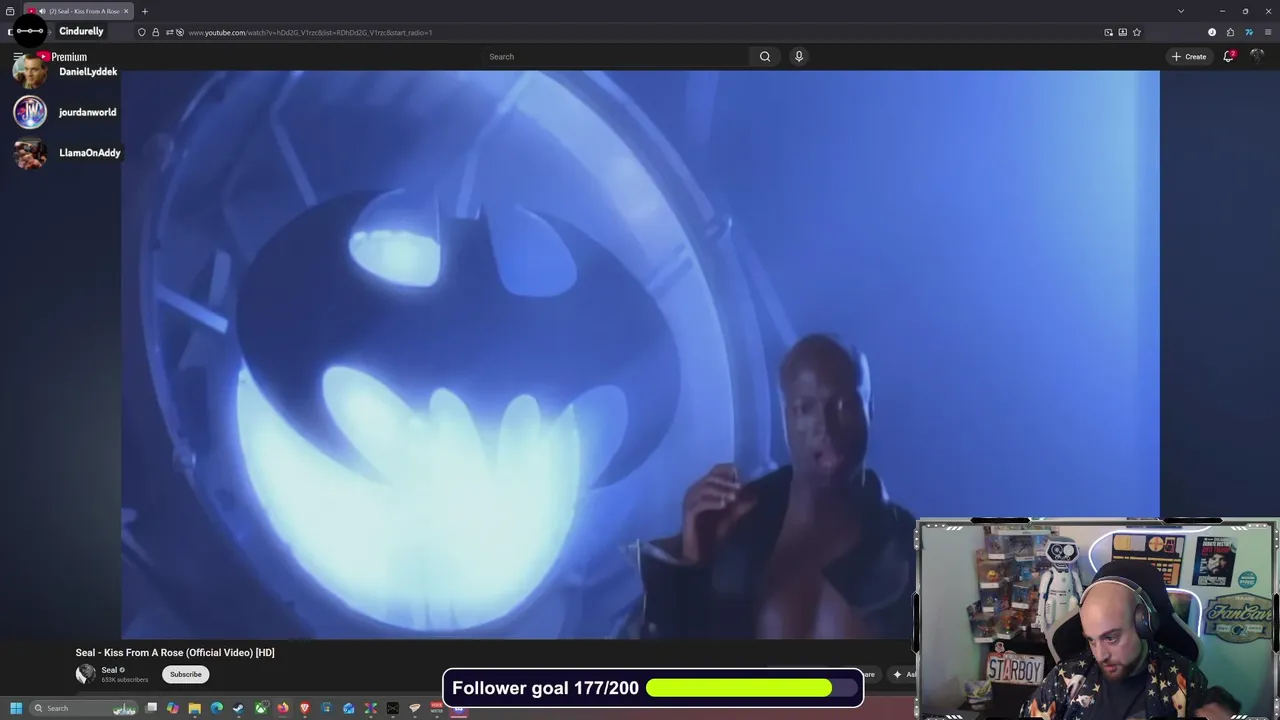Viewport: 1280px width, 720px height.
Task: Open Microsoft Store from the taskbar
Action: (x=327, y=708)
